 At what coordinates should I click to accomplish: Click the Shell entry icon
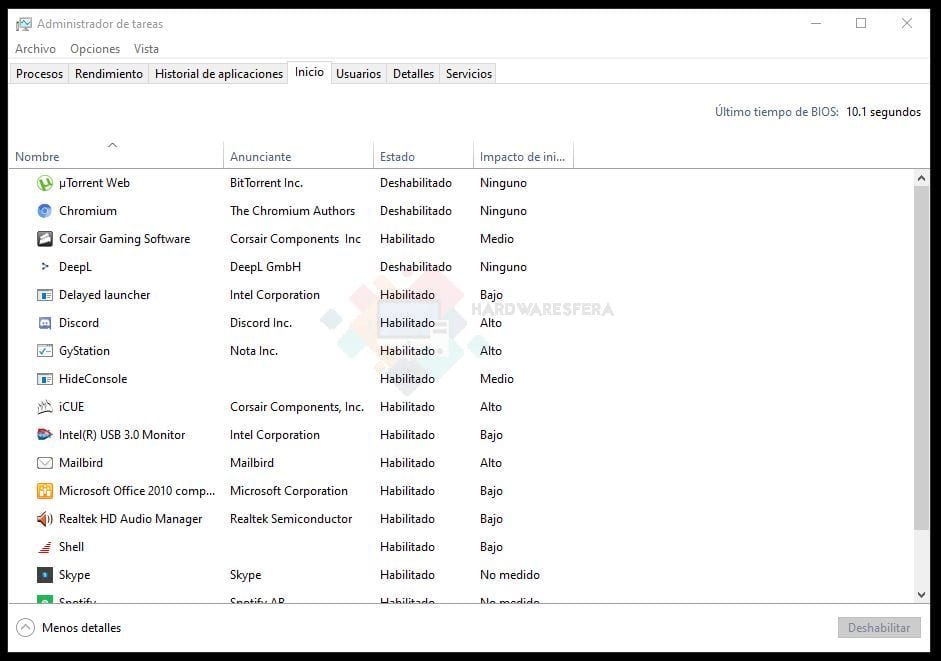(x=45, y=547)
